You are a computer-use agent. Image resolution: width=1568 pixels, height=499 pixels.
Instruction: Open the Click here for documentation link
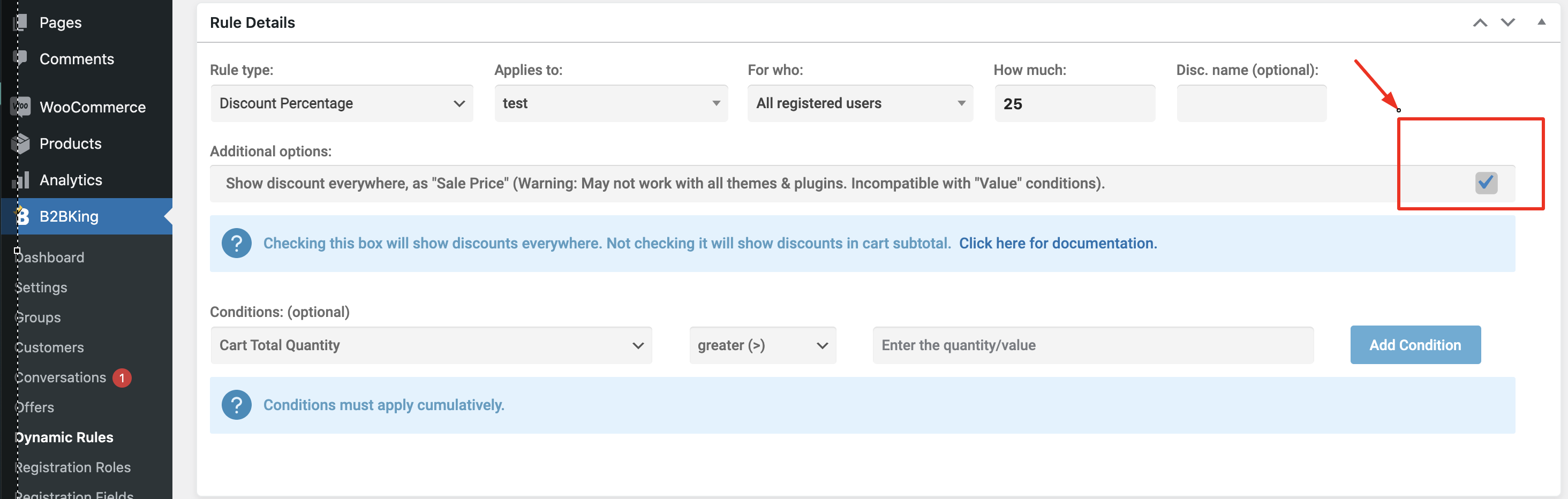coord(1058,243)
